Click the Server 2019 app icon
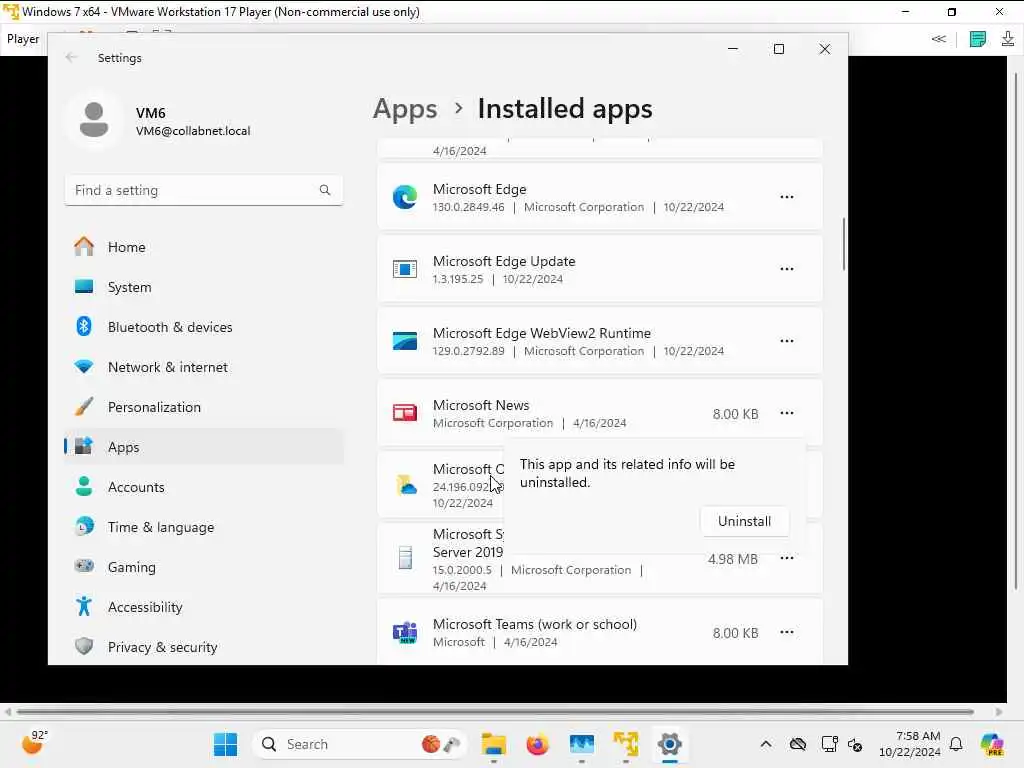Image resolution: width=1024 pixels, height=768 pixels. pyautogui.click(x=406, y=558)
